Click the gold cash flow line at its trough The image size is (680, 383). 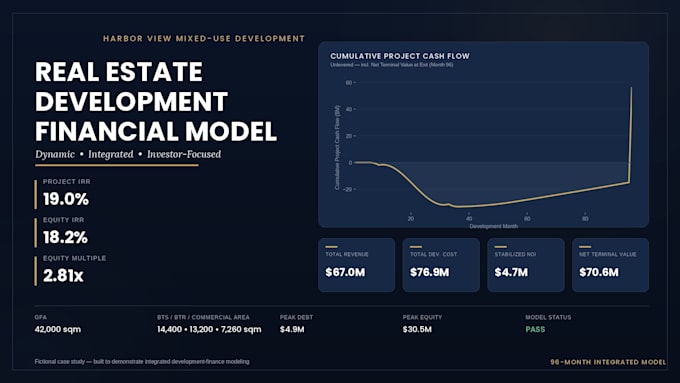tap(456, 206)
